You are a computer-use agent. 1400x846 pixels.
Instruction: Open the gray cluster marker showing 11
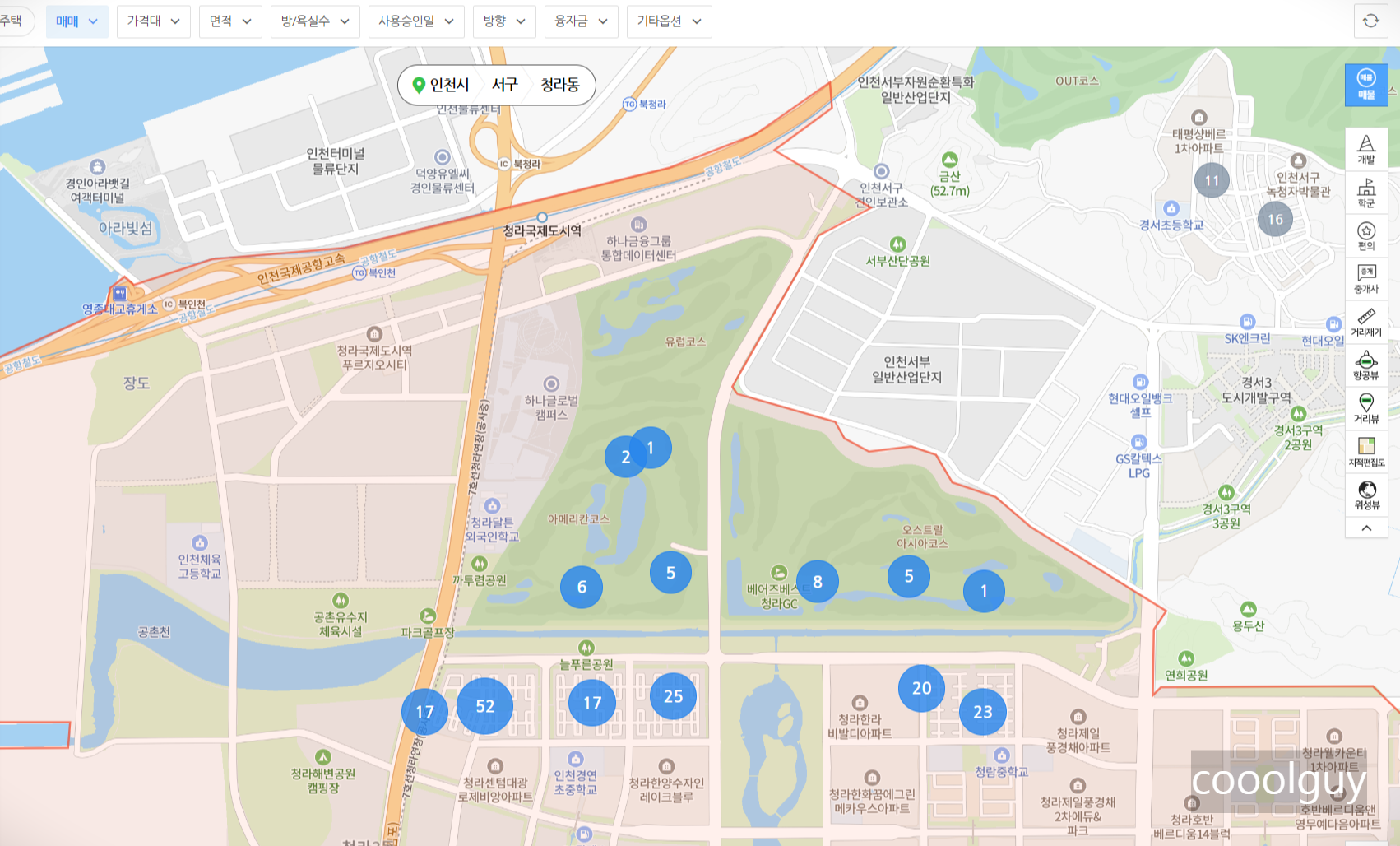click(1212, 180)
